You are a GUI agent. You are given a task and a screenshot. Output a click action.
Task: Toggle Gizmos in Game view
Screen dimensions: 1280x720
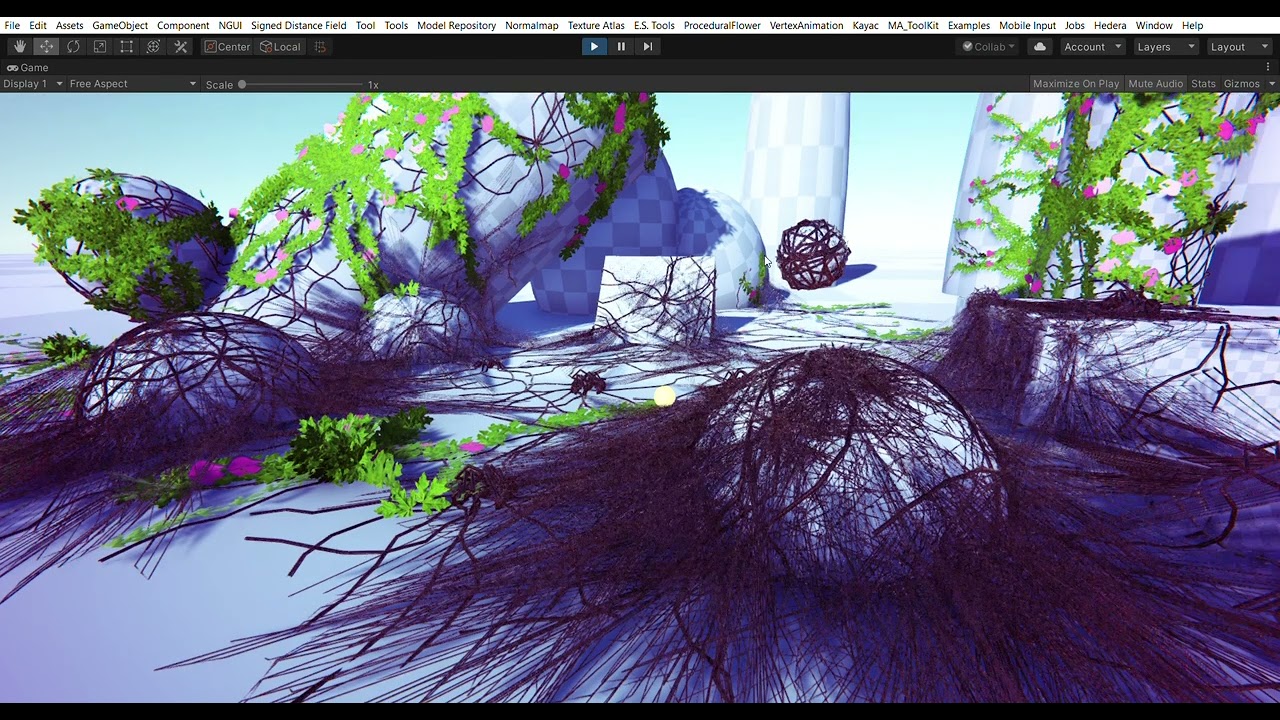point(1242,84)
